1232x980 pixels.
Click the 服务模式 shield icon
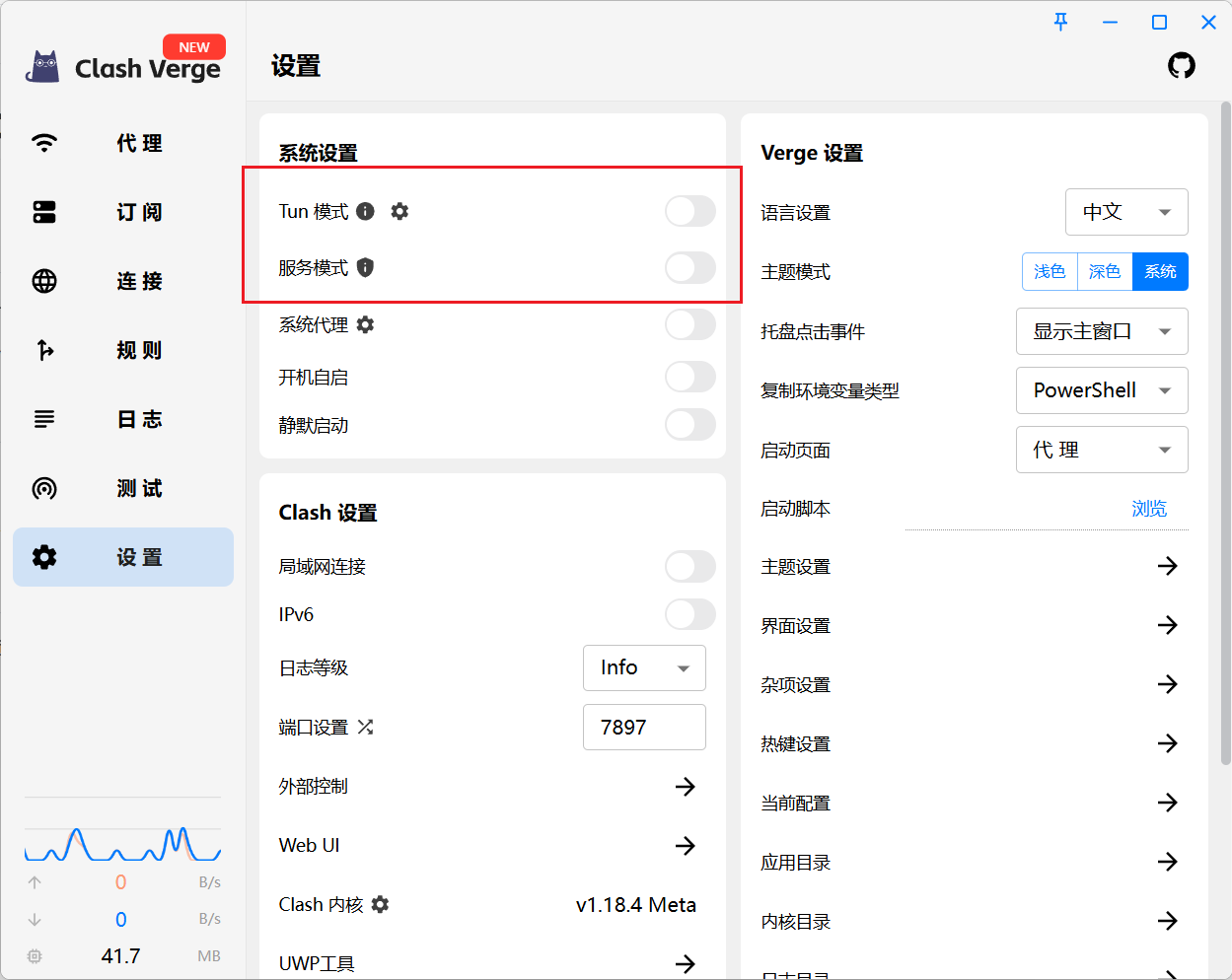(365, 267)
